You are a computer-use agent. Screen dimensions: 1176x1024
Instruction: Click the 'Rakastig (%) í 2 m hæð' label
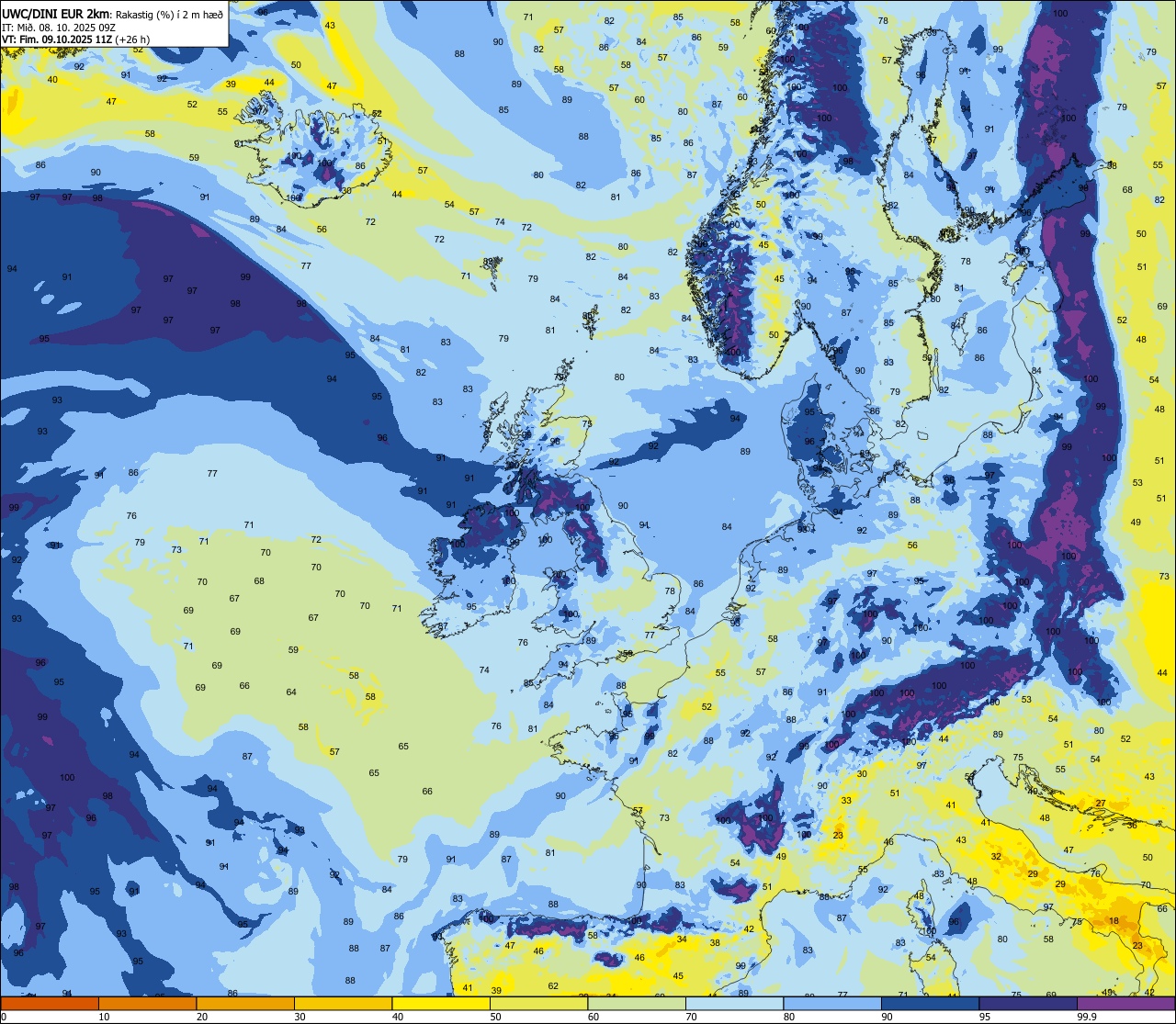168,15
